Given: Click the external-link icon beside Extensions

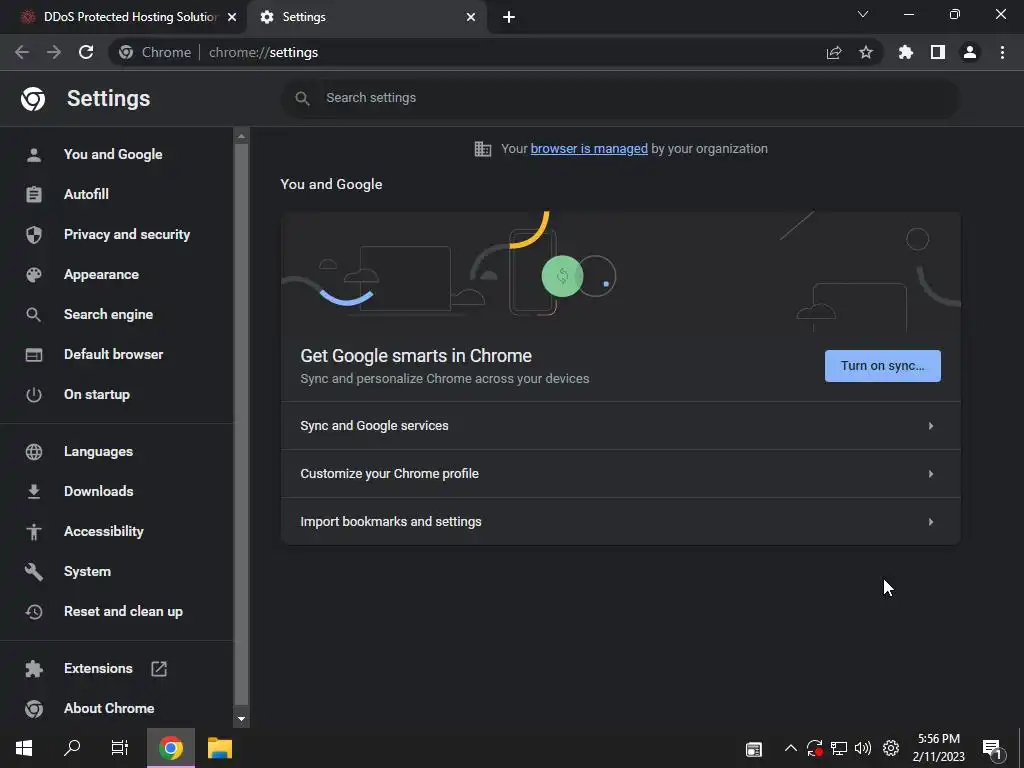Looking at the screenshot, I should coord(159,669).
